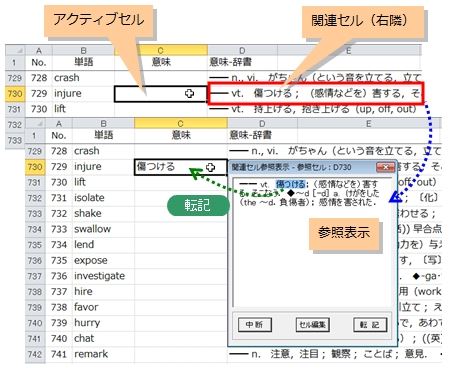Select row header 737
Viewport: 451px width, 368px height.
click(x=35, y=276)
